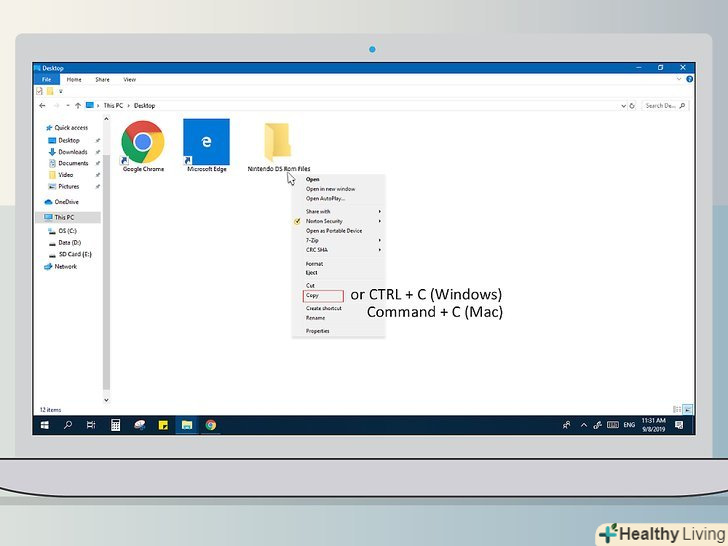
Task: Select the Microsoft Edge shortcut icon
Action: (207, 146)
